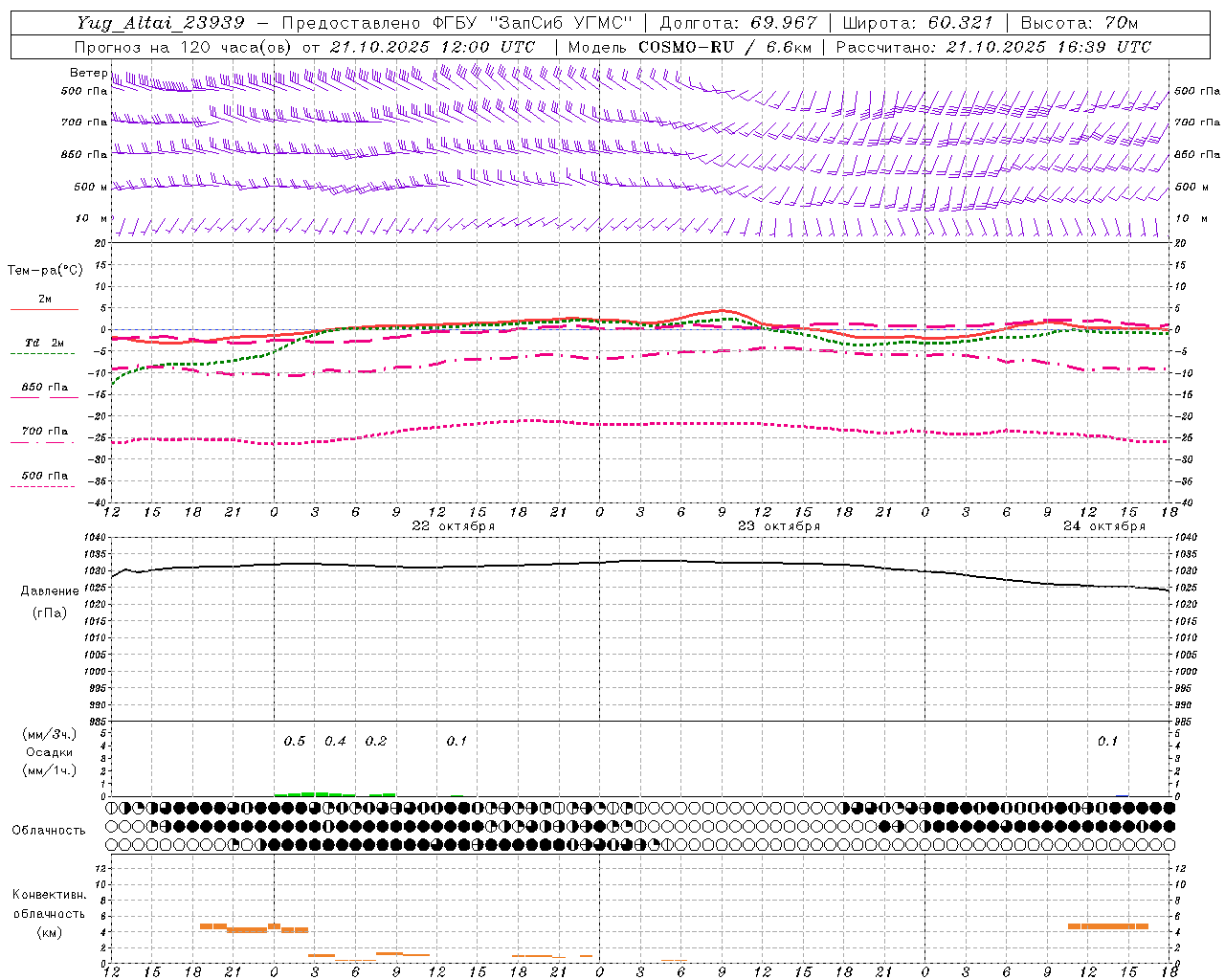Click the "(мм/1ч.)" precipitation unit label

pos(50,770)
